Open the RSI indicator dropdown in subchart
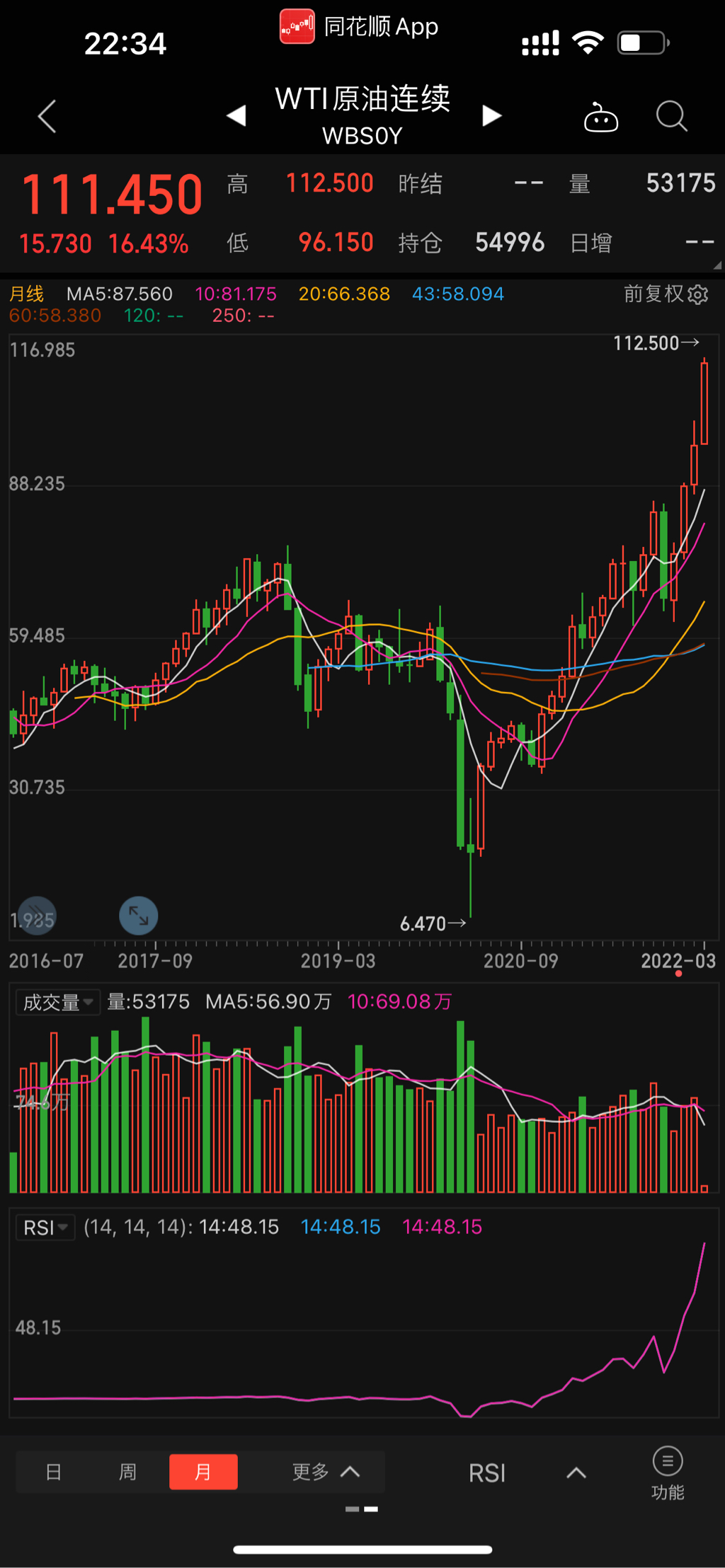 point(45,1227)
